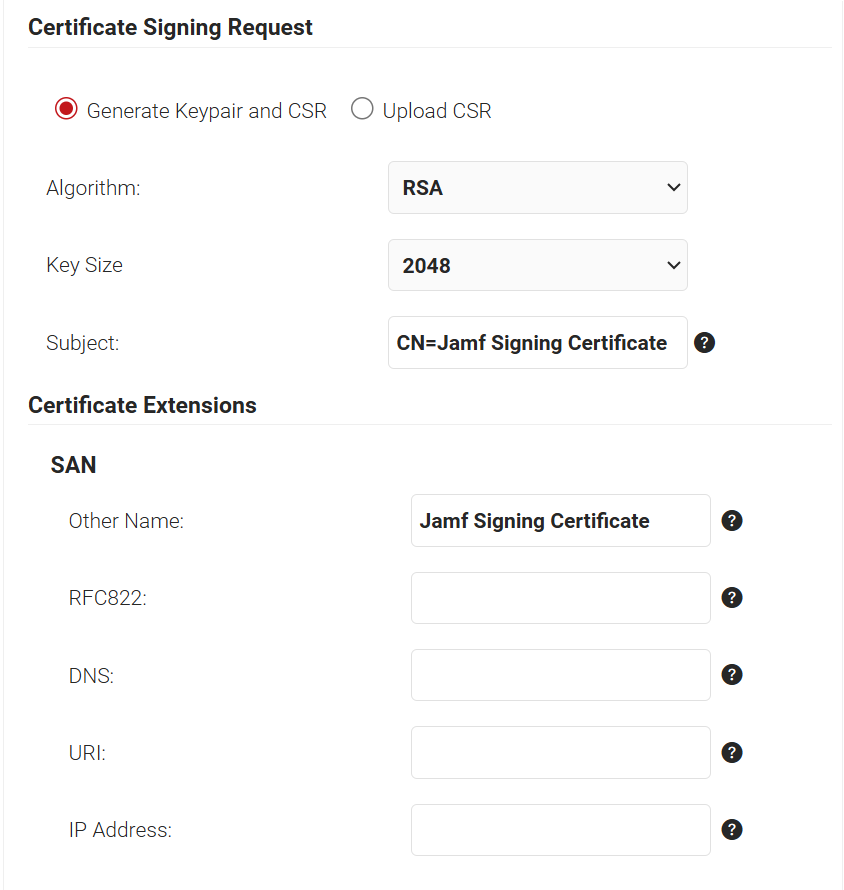Viewport: 844px width, 890px height.
Task: Focus the Other Name text field
Action: (560, 521)
